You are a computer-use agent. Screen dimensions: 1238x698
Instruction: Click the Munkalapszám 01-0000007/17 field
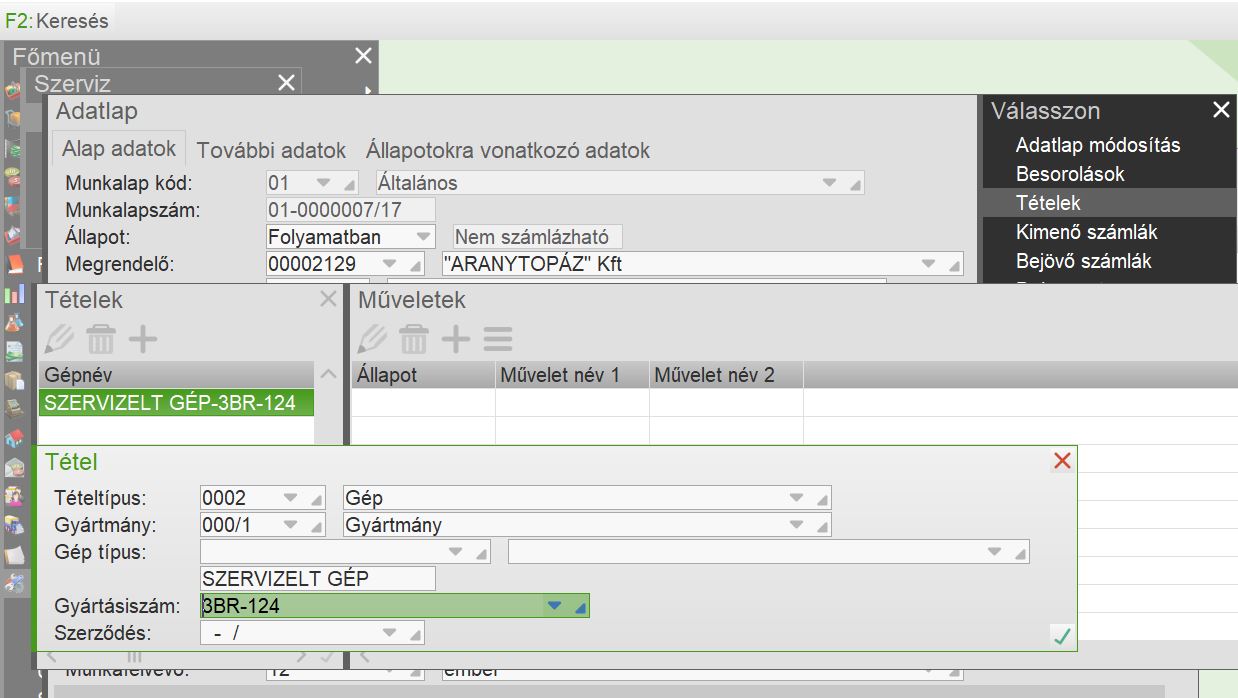click(351, 210)
